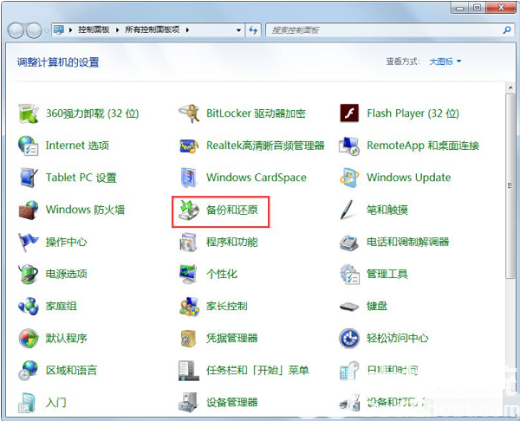Click the search magnifier button
Viewport: 520px width, 421px height.
point(507,30)
